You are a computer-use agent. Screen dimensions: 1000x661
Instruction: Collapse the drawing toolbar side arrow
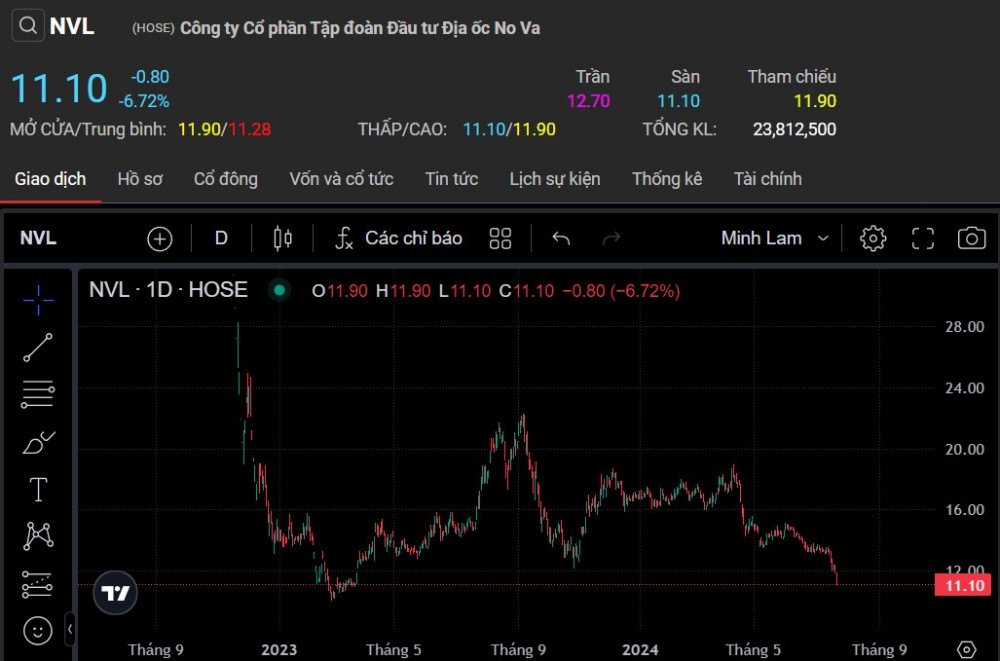(70, 629)
